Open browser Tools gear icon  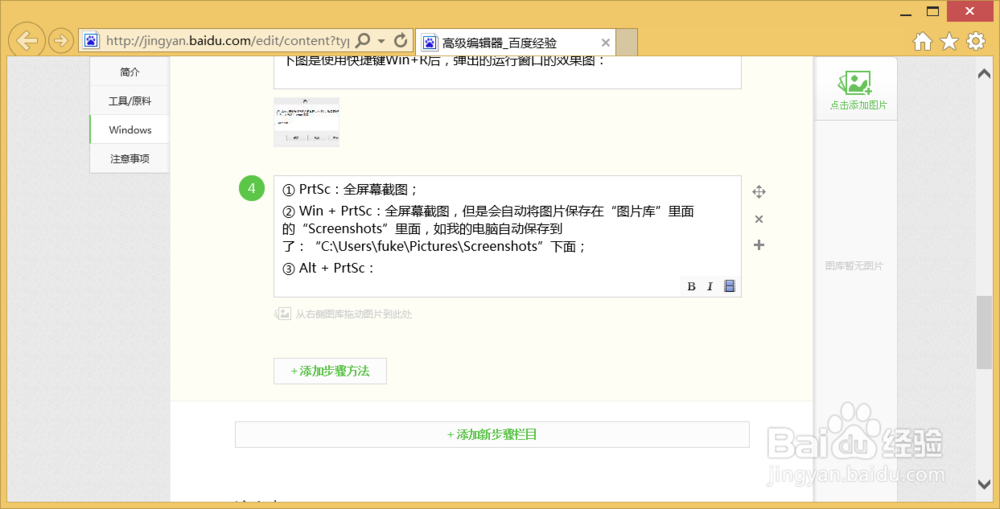(976, 41)
